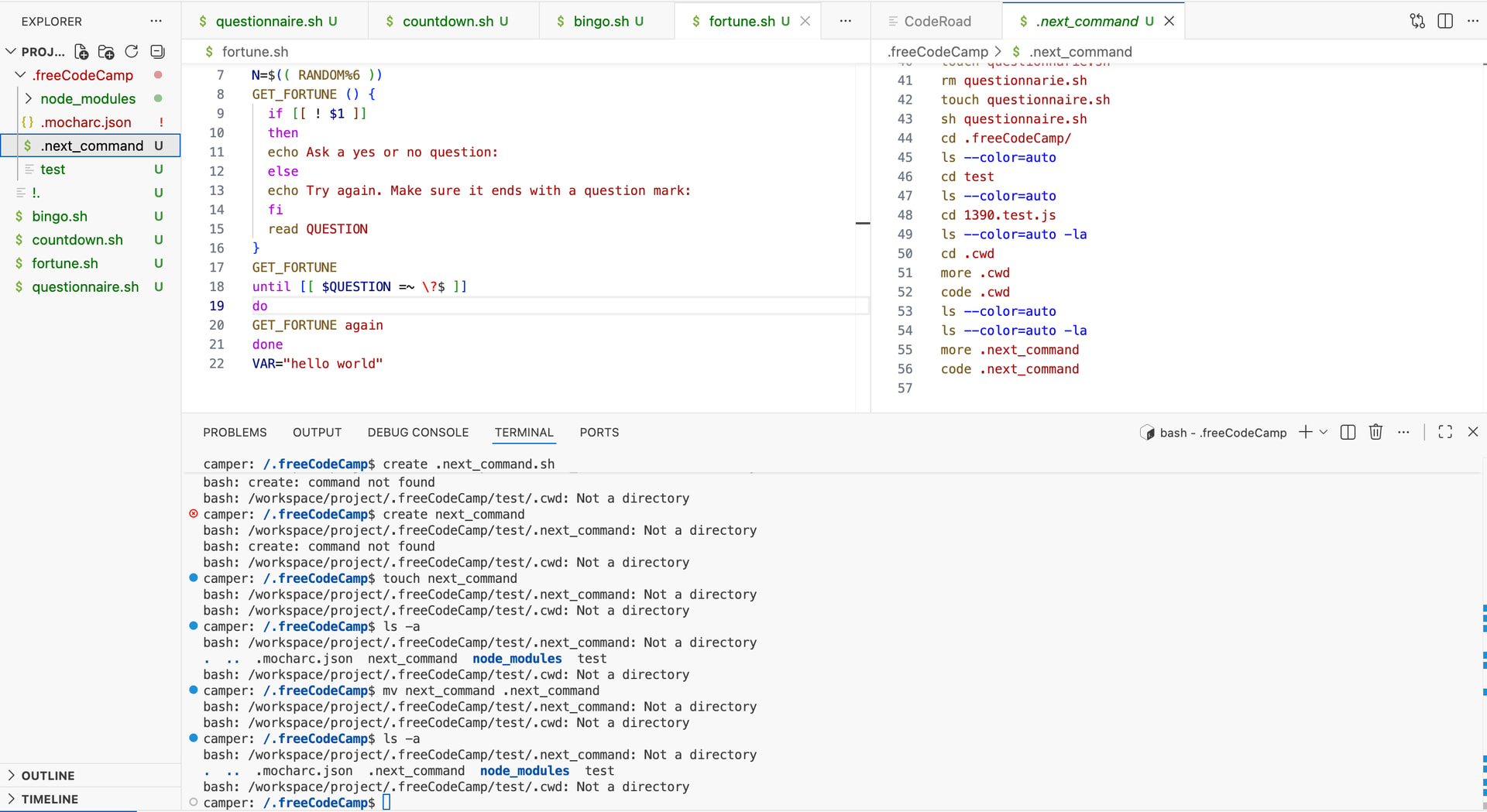Image resolution: width=1487 pixels, height=812 pixels.
Task: Click the EXPLORER panel title
Action: tap(51, 22)
